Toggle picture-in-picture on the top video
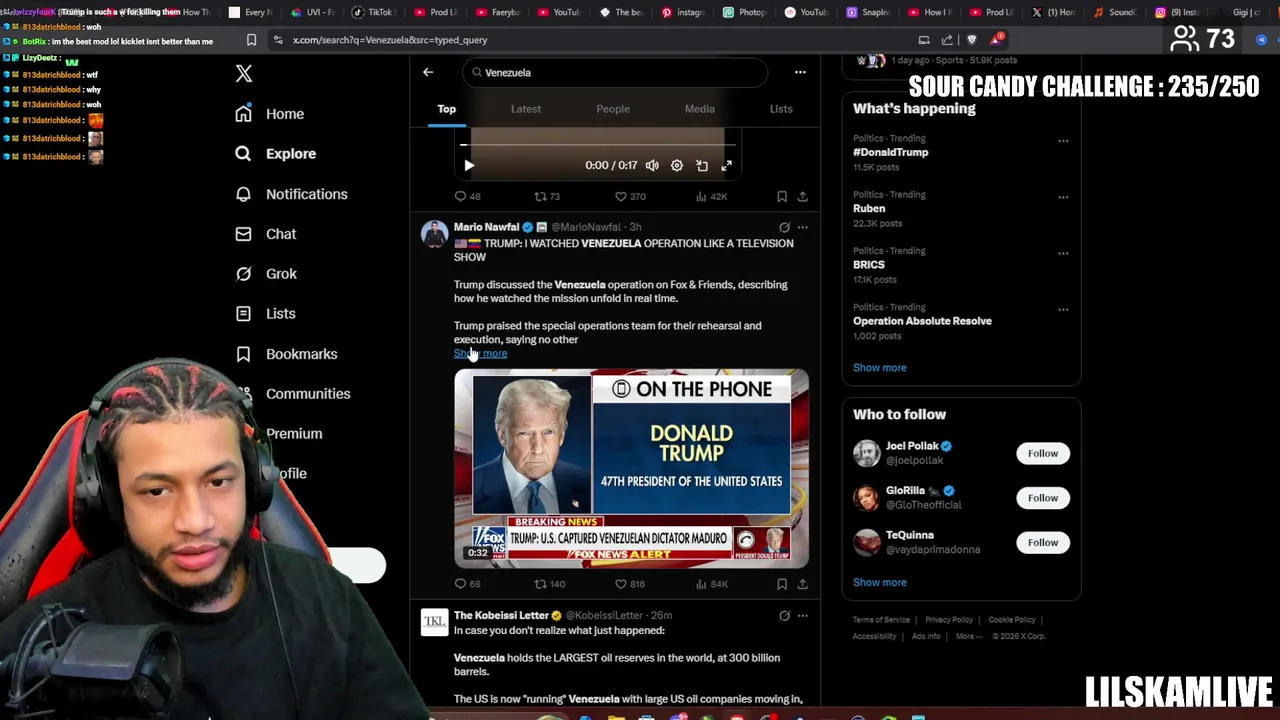 [702, 166]
